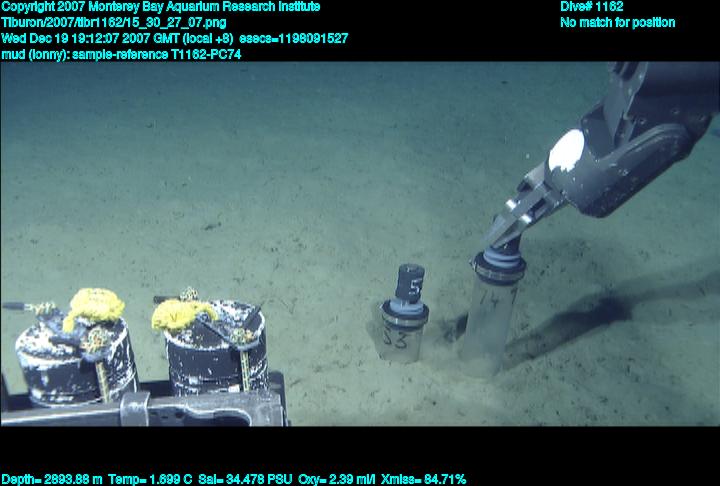Screen dimensions: 720x486
Task: Click the Xmiss= 84.71% reading
Action: [423, 480]
